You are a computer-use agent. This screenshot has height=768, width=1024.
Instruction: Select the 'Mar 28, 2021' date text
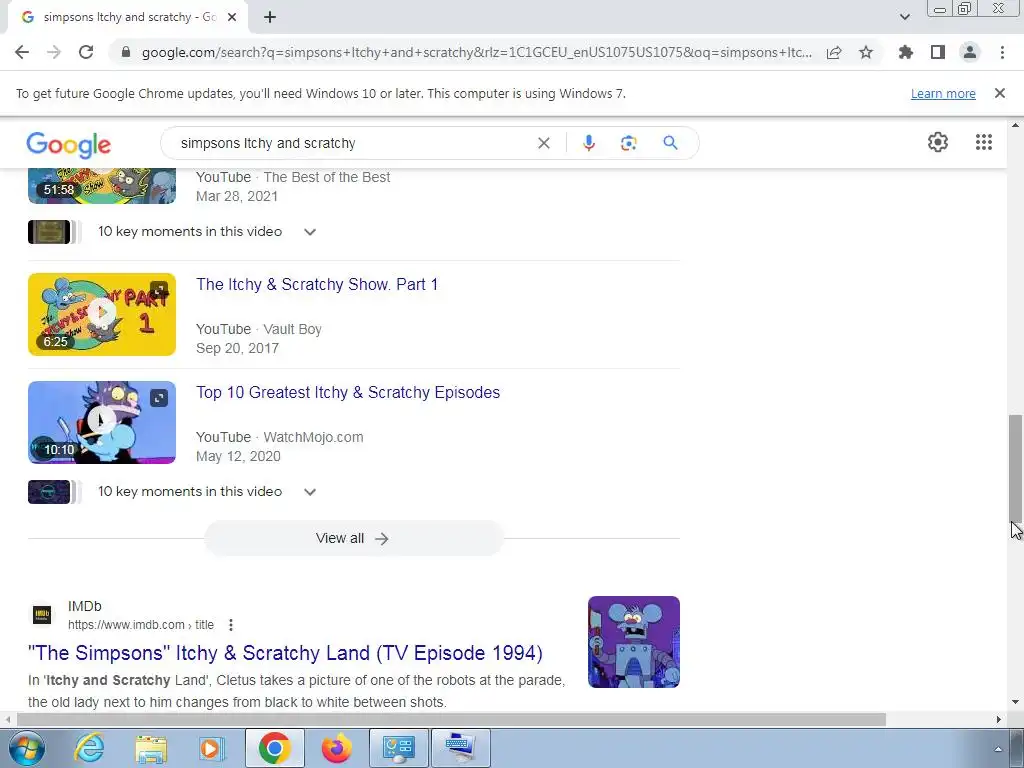click(x=236, y=196)
